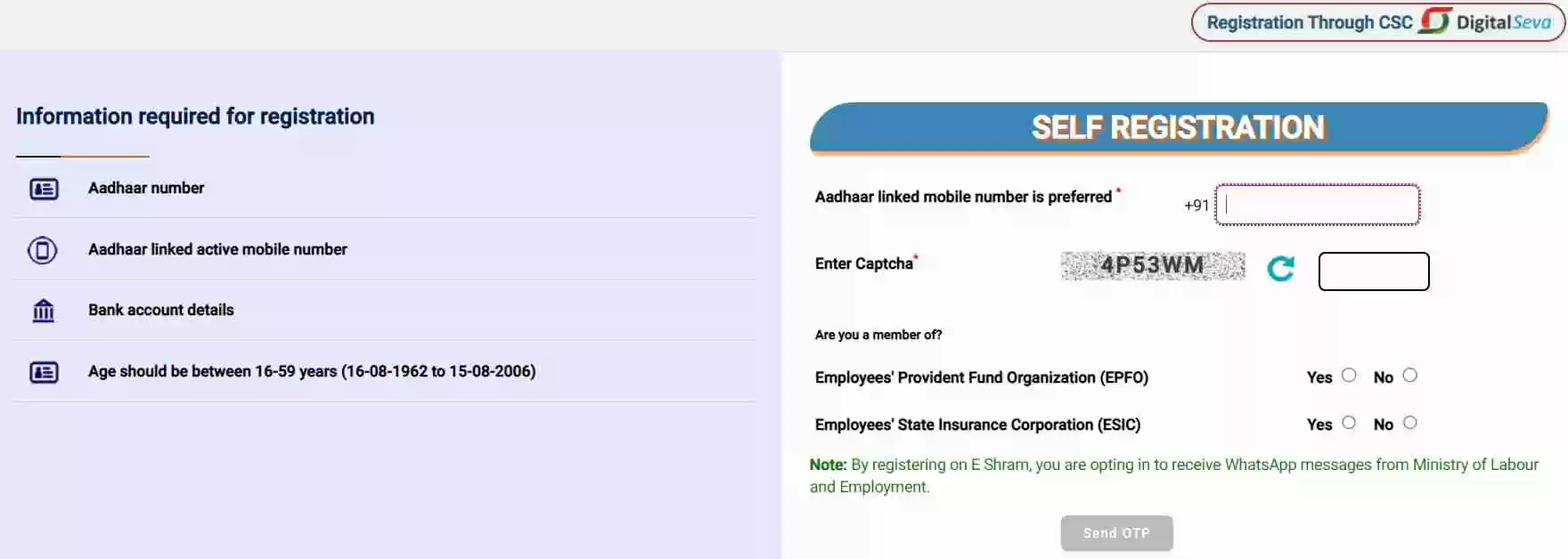Viewport: 1568px width, 559px height.
Task: Select Yes for EPFO membership
Action: 1349,376
